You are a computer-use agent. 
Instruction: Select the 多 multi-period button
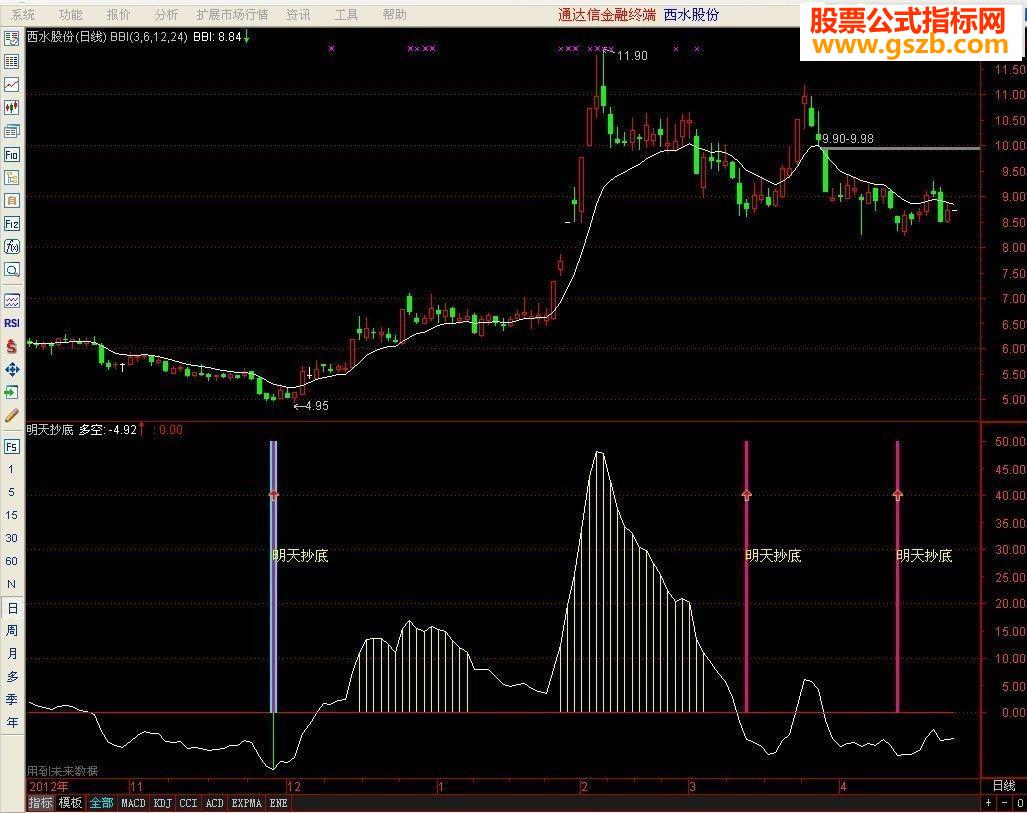tap(12, 677)
